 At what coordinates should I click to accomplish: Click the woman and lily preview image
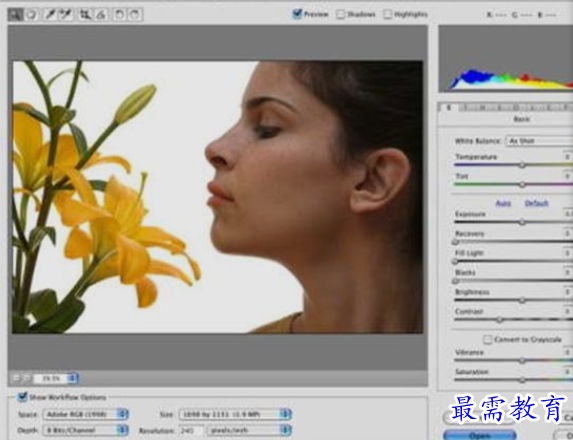click(x=217, y=197)
